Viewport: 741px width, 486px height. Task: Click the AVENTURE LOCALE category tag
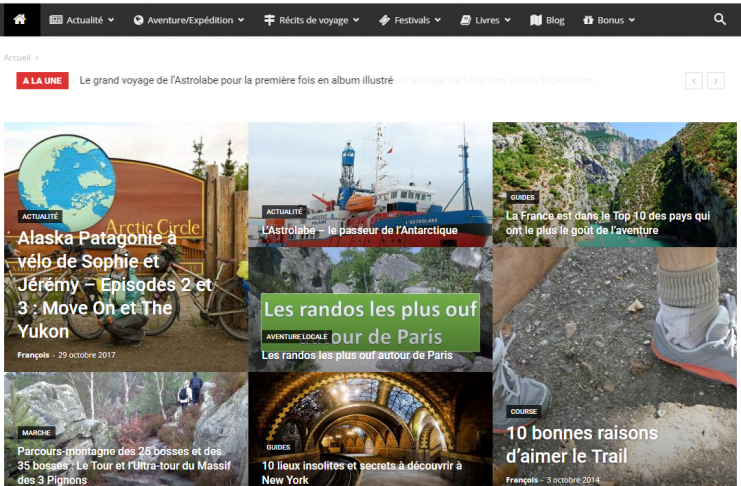coord(297,337)
